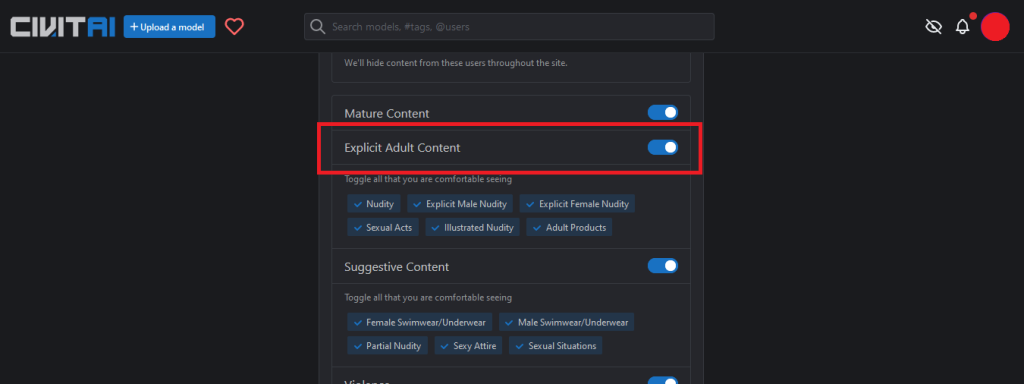Viewport: 1024px width, 384px height.
Task: Uncheck the Explicit Male Nudity chip
Action: pyautogui.click(x=460, y=204)
